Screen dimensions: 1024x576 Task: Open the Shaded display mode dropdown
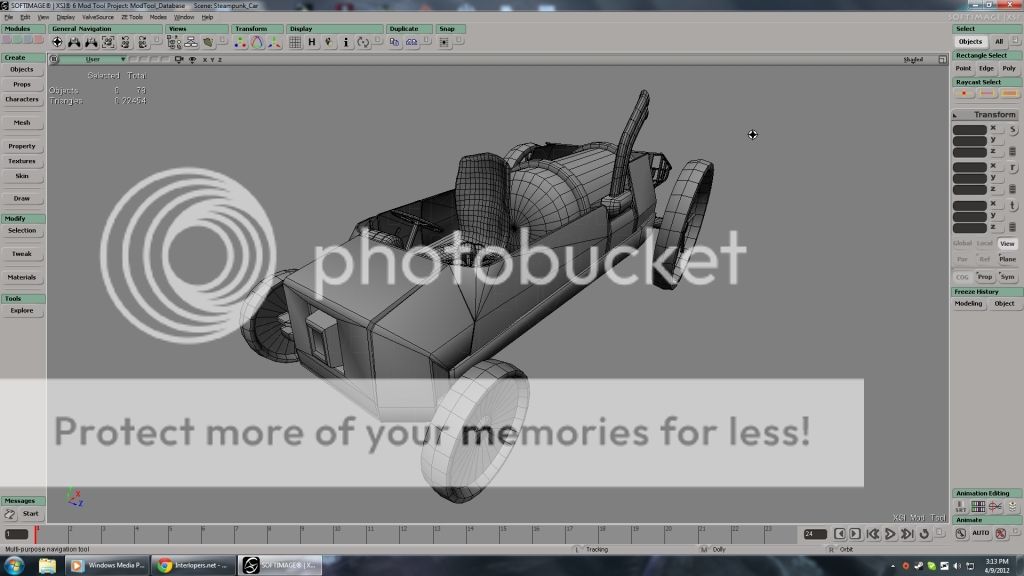912,59
